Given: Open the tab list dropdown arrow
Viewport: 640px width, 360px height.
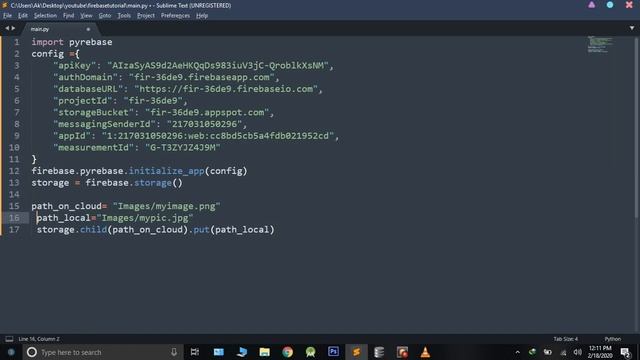Looking at the screenshot, I should tap(632, 28).
